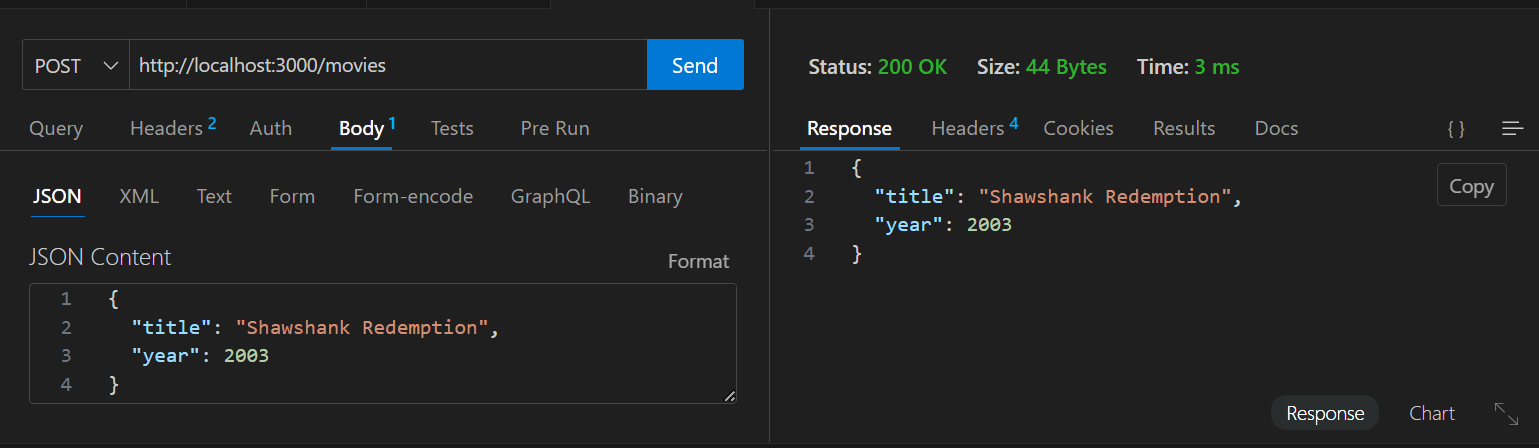The width and height of the screenshot is (1539, 448).
Task: Click the Copy response button
Action: click(1471, 186)
